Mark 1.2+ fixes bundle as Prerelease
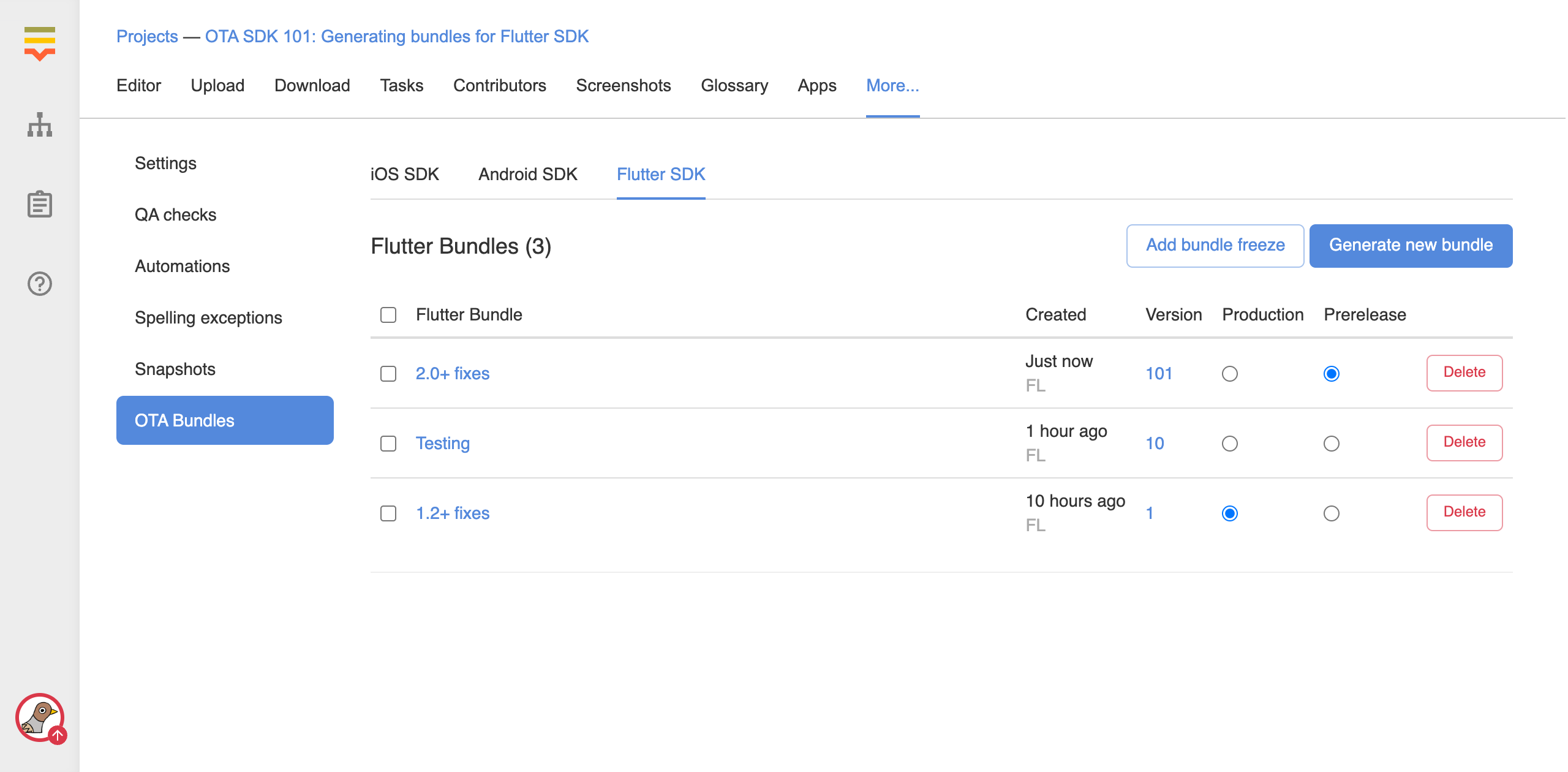The image size is (1568, 772). (x=1331, y=513)
